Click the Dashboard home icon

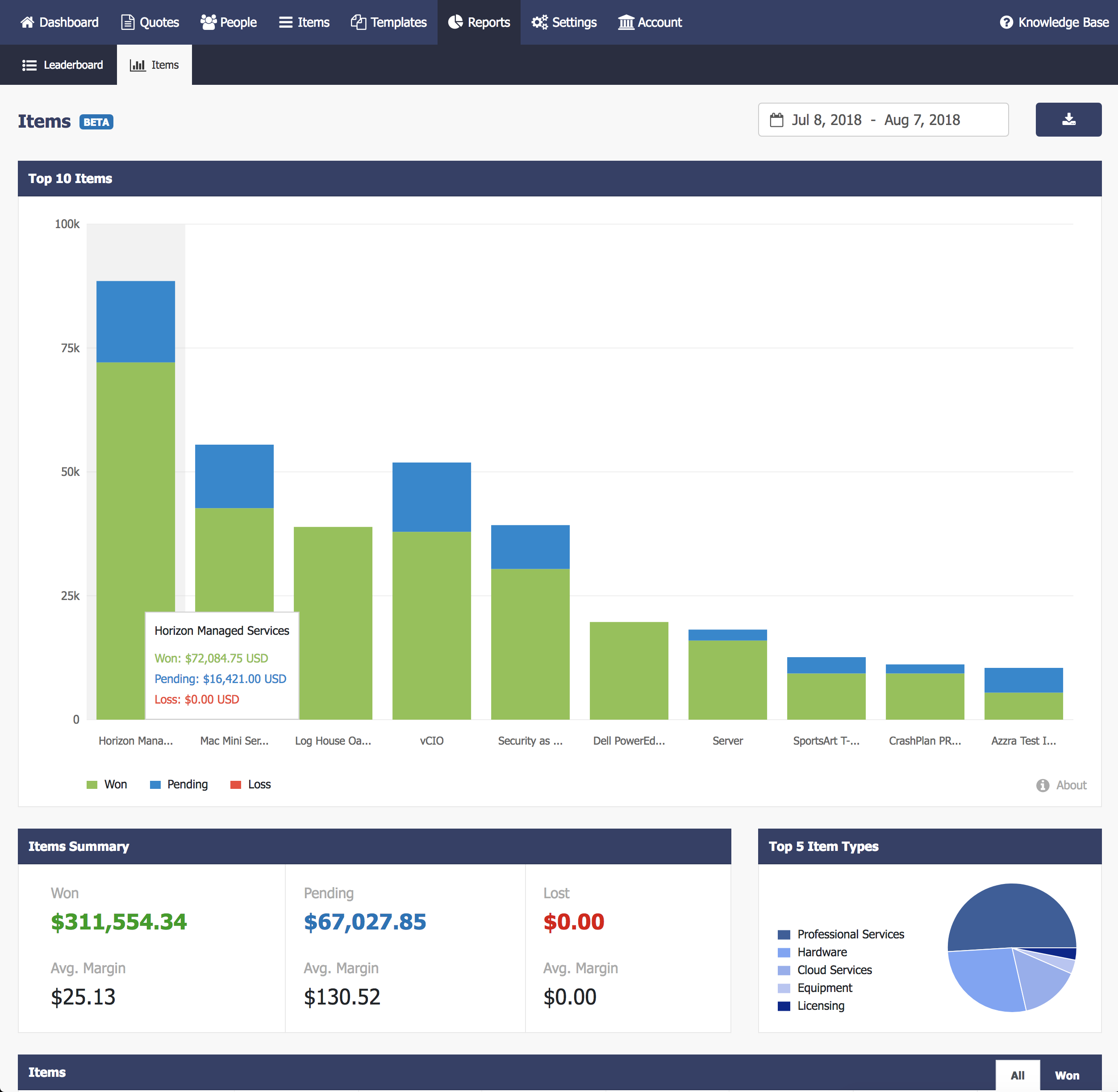pos(27,22)
